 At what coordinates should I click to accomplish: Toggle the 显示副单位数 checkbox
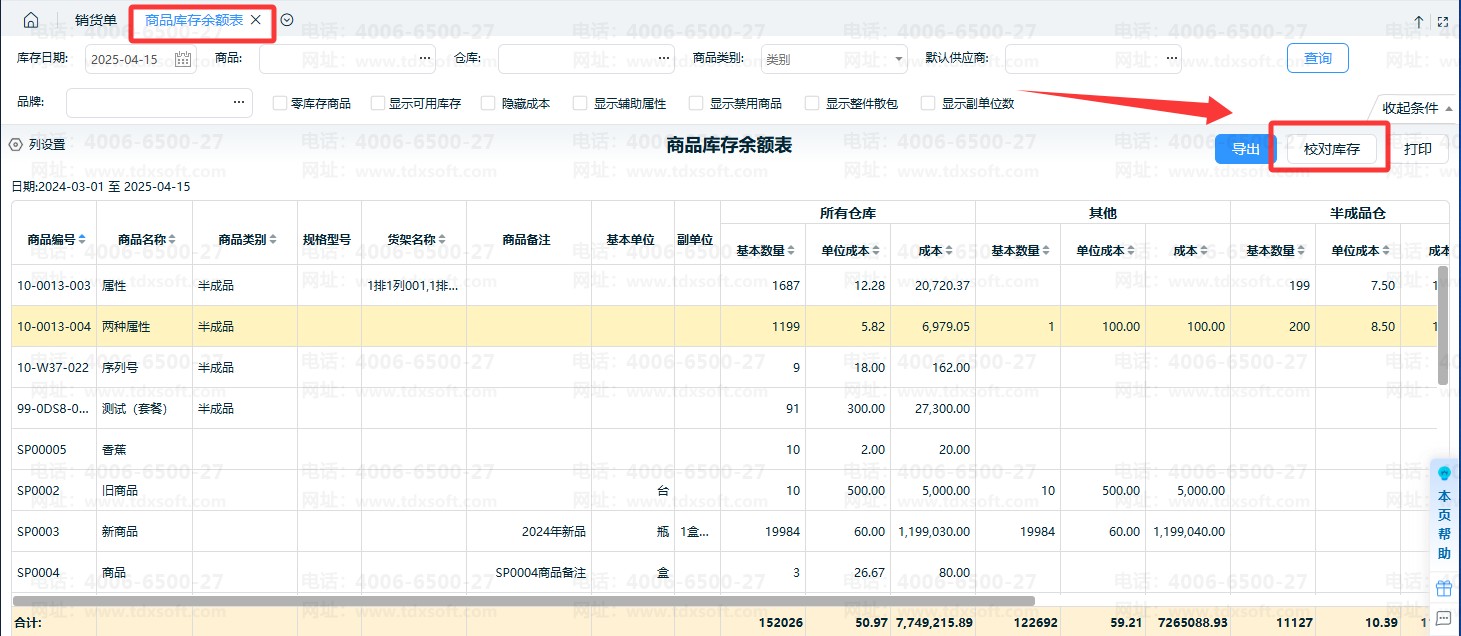coord(928,103)
